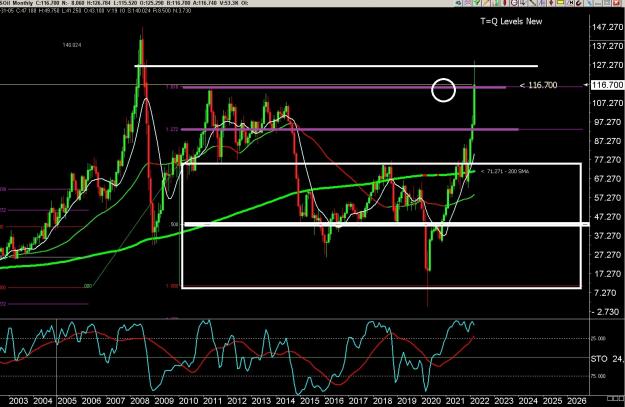Click the 2020 year label on time axis

431,401
